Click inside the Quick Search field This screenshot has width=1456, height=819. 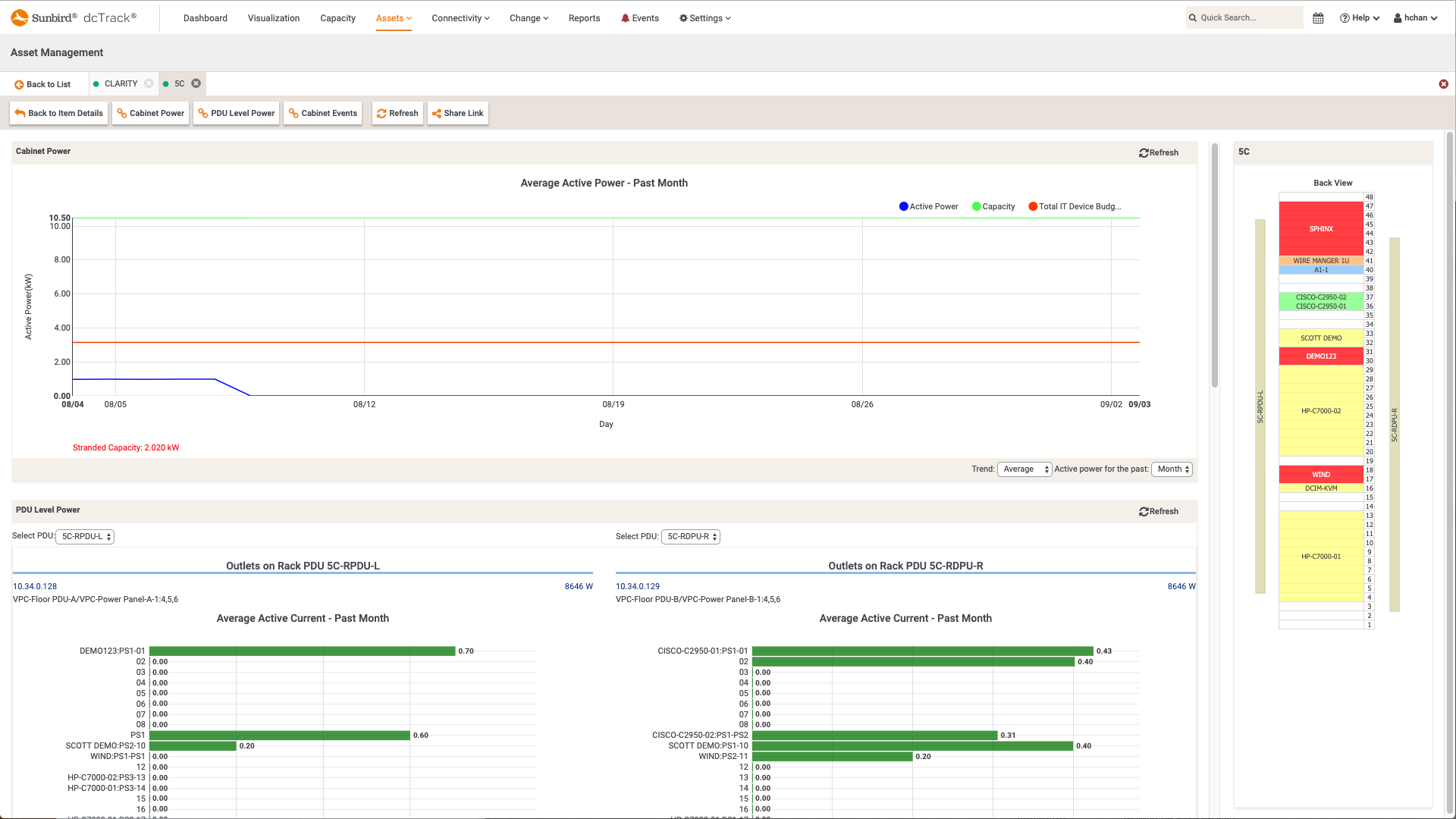pyautogui.click(x=1244, y=17)
